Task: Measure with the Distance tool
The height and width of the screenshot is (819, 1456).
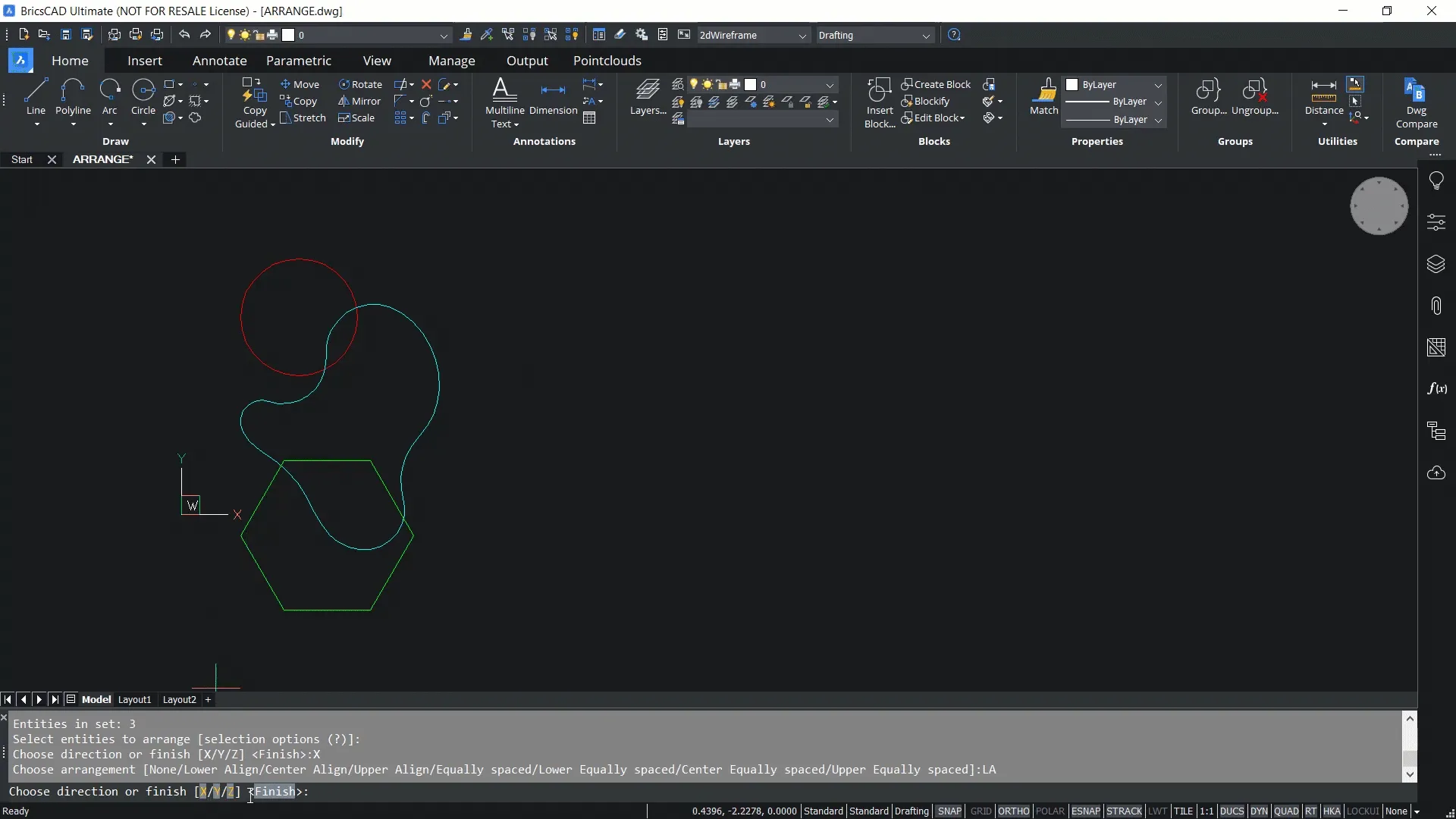Action: coord(1323,97)
